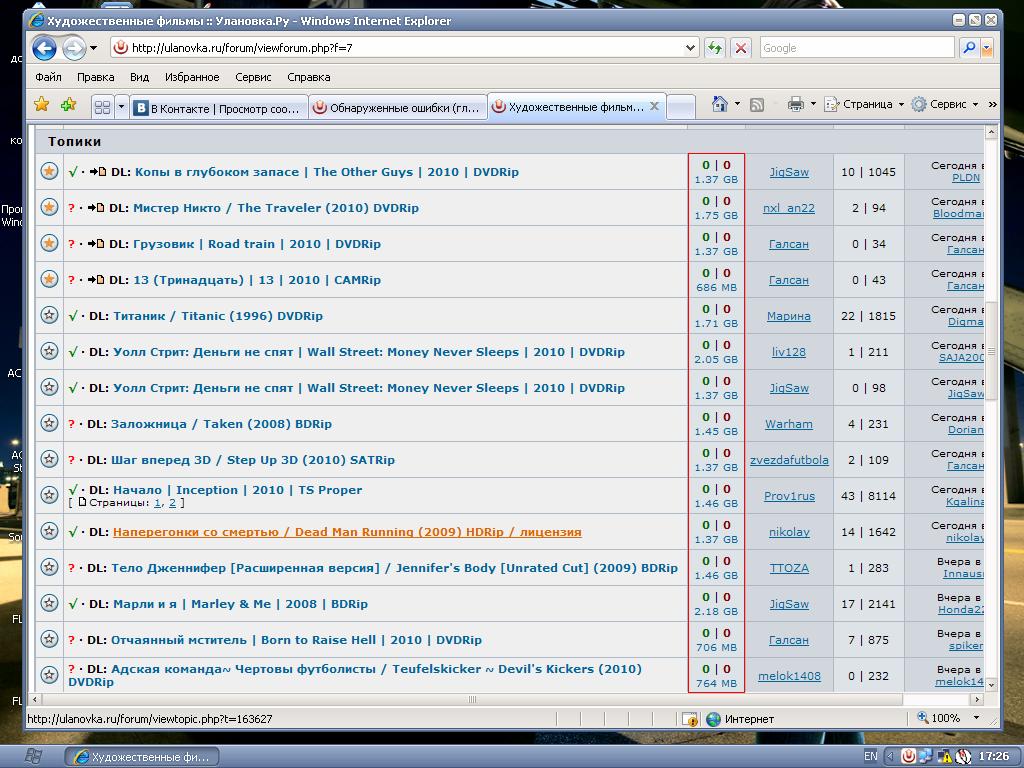Open author Warham profile link
1024x768 pixels.
tap(788, 424)
